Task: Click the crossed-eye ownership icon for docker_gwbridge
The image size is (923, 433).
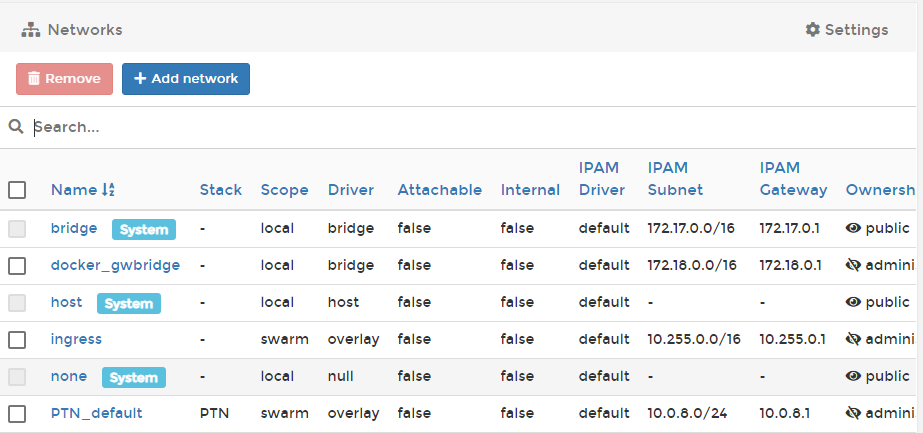Action: 853,265
